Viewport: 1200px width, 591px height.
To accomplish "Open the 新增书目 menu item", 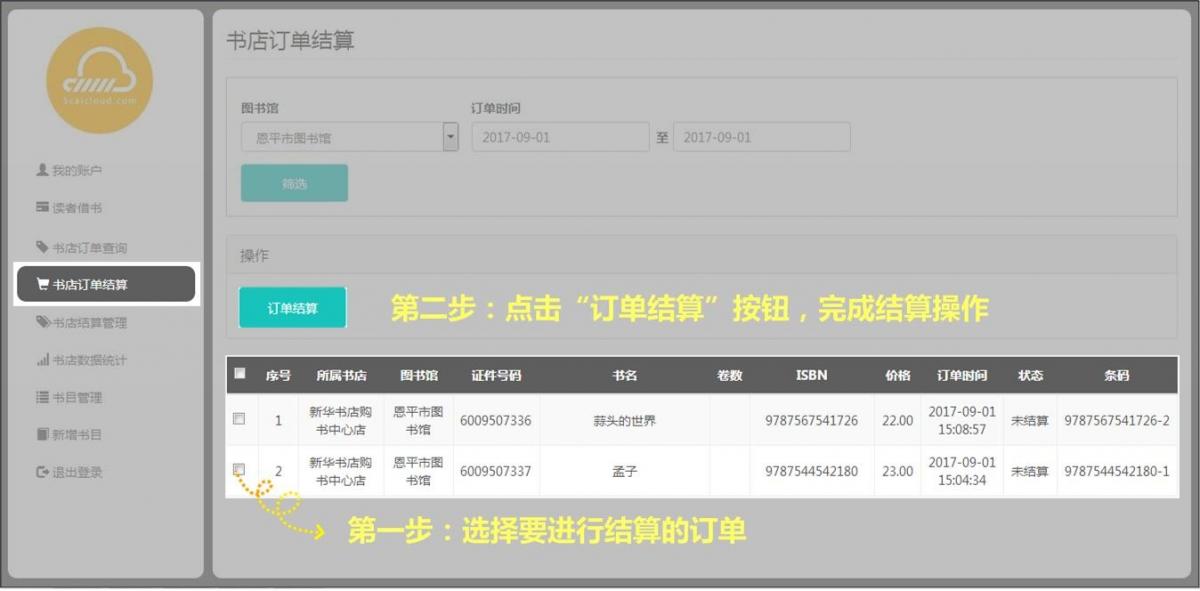I will [76, 435].
